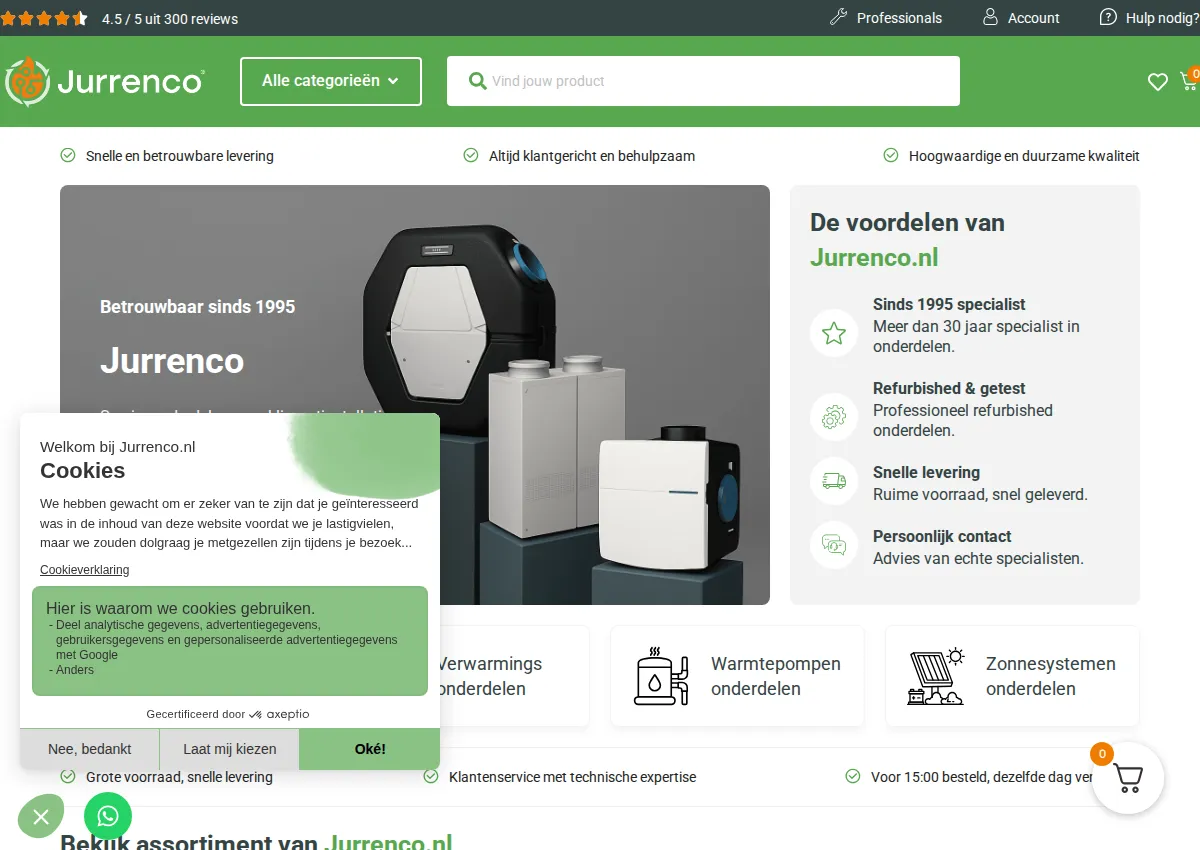This screenshot has height=850, width=1200.
Task: Click the checkmark by Grote voorraad, snelle levering
Action: point(68,776)
